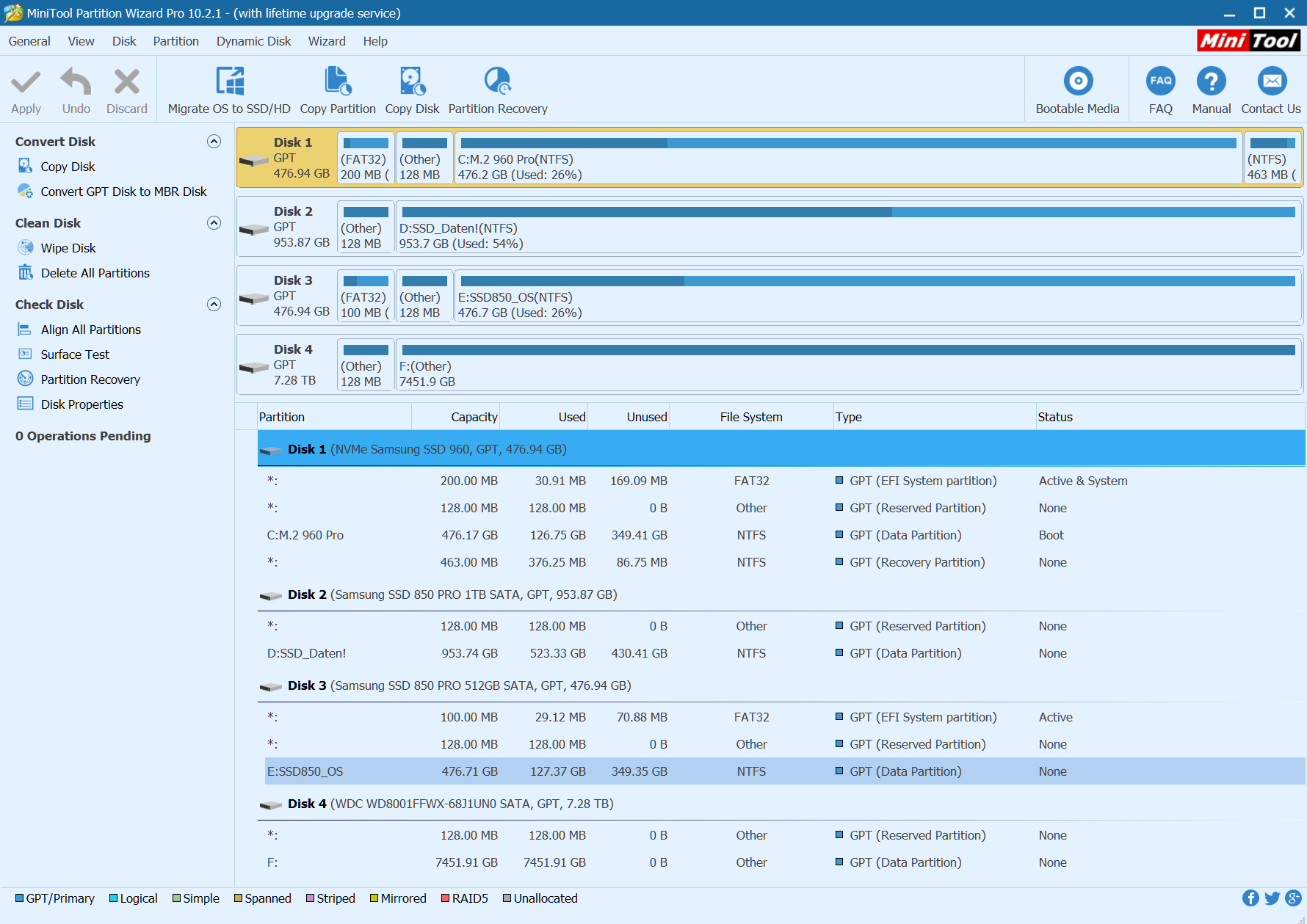Collapse the Check Disk section
The image size is (1307, 924).
[214, 305]
